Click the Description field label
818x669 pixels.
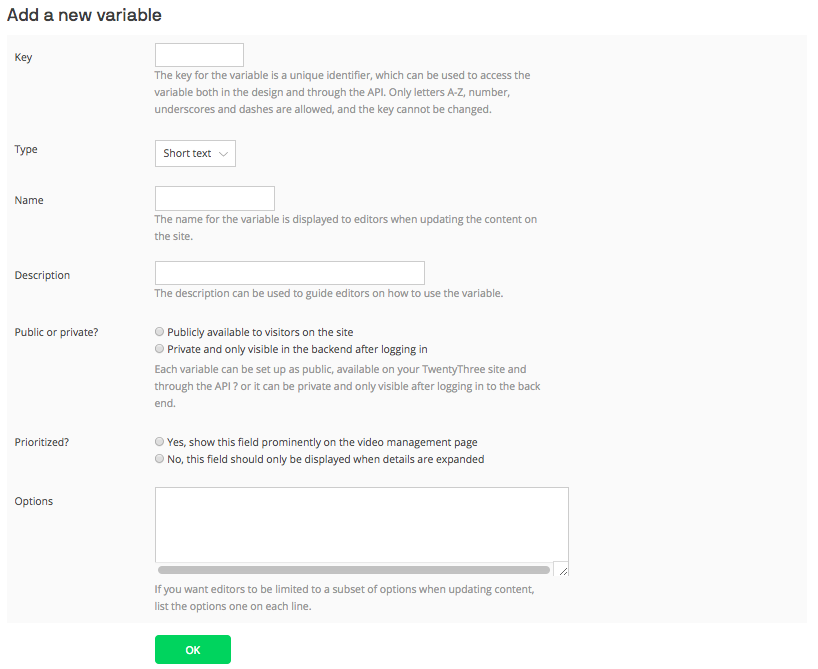[42, 275]
